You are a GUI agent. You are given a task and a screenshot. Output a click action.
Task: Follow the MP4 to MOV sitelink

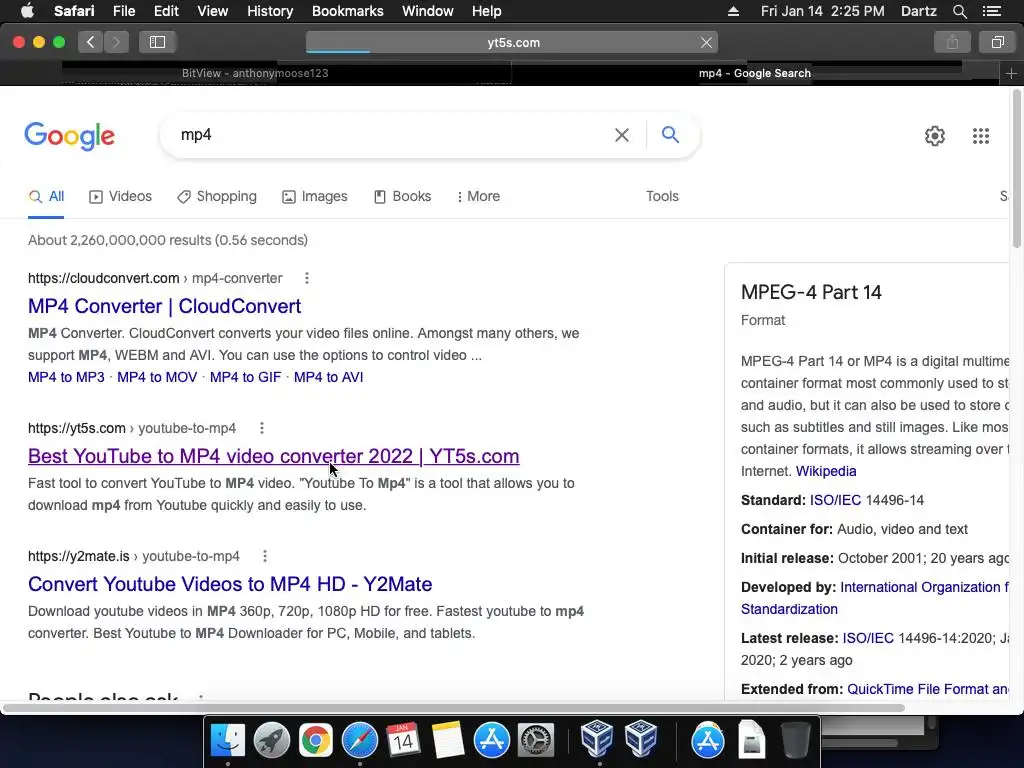[x=157, y=377]
